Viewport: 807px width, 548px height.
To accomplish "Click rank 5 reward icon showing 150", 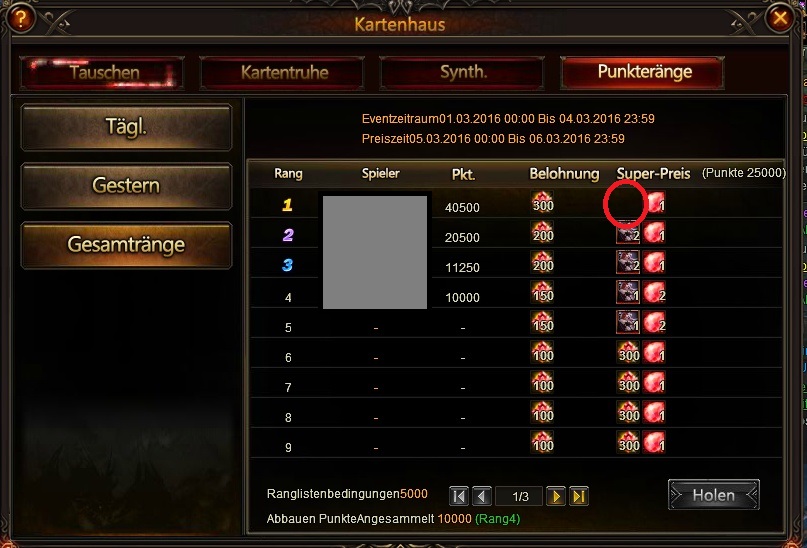I will (542, 323).
